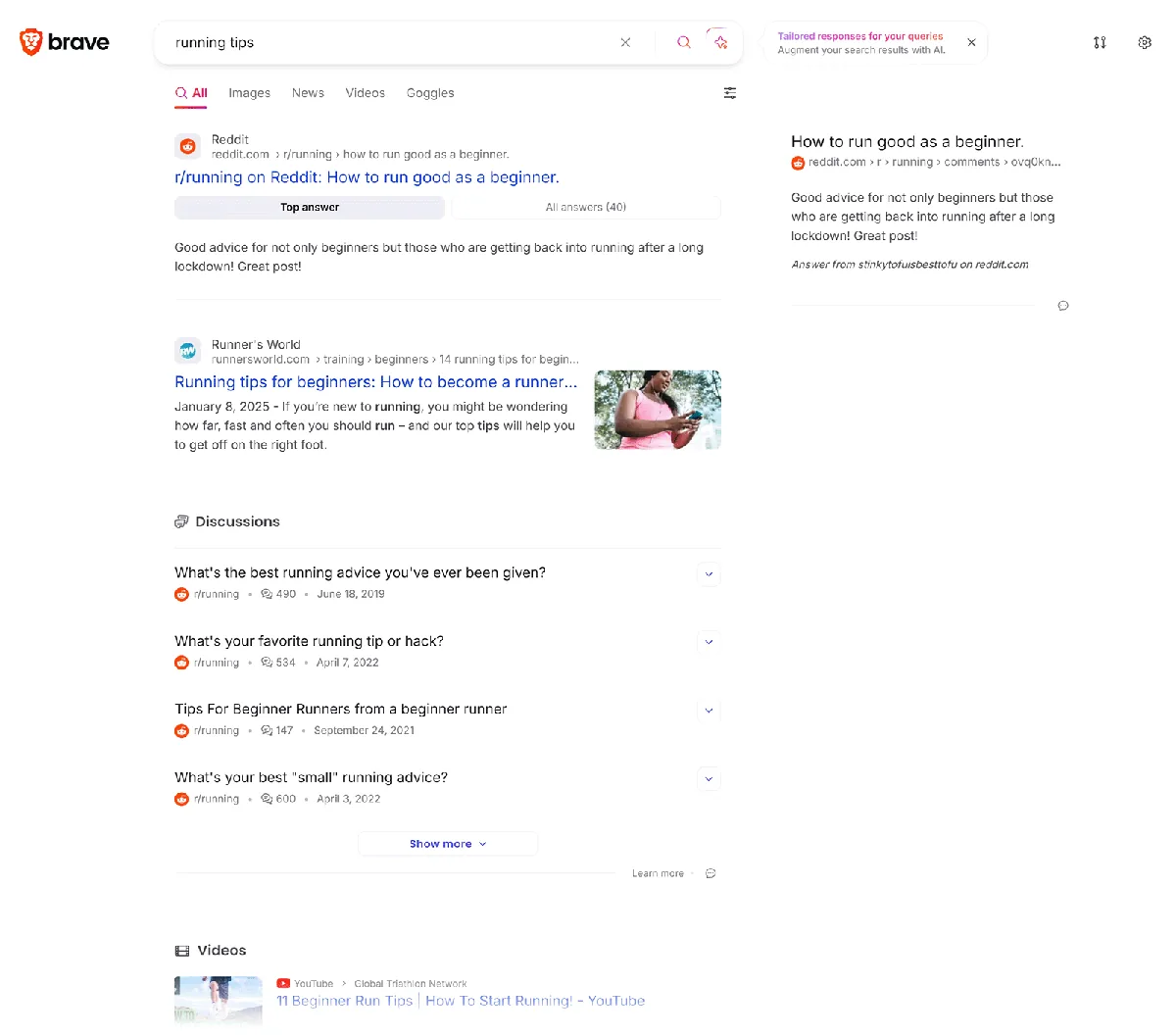Click 'What's your favorite running tip or hack?' title
The height and width of the screenshot is (1036, 1176).
[310, 641]
